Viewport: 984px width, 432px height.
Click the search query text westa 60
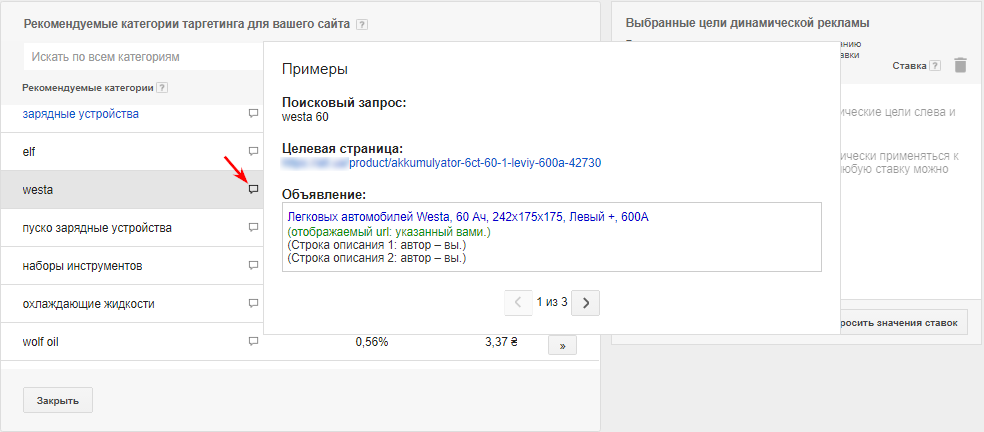(306, 116)
